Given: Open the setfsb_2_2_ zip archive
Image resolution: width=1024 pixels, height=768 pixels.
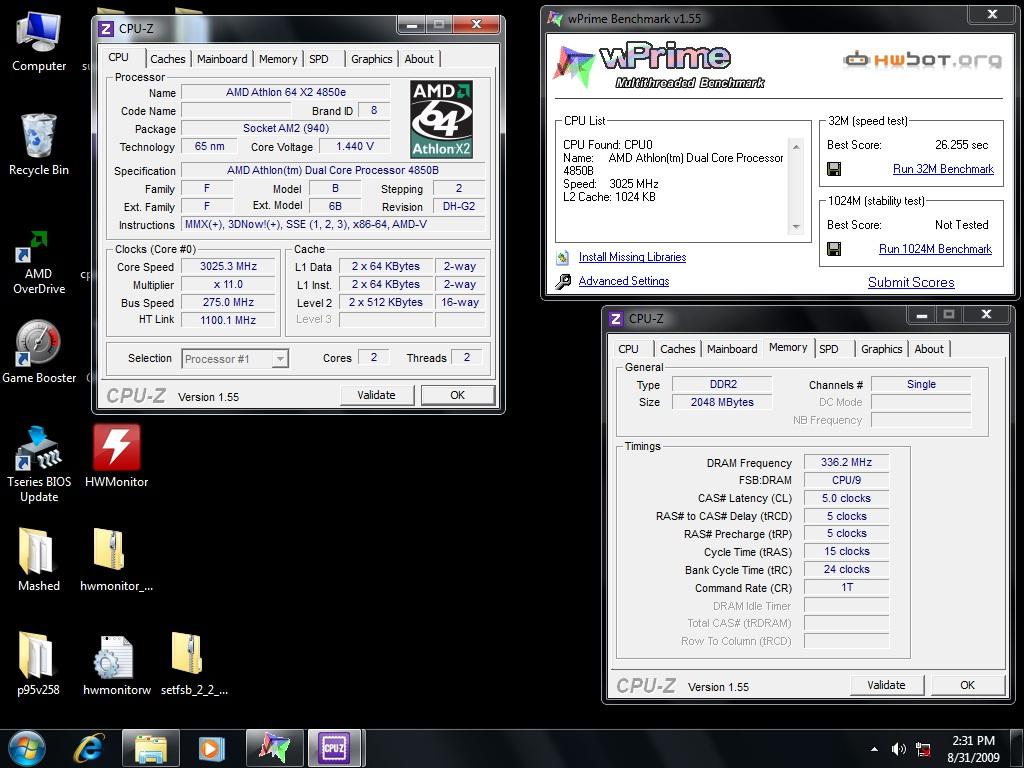Looking at the screenshot, I should 194,664.
